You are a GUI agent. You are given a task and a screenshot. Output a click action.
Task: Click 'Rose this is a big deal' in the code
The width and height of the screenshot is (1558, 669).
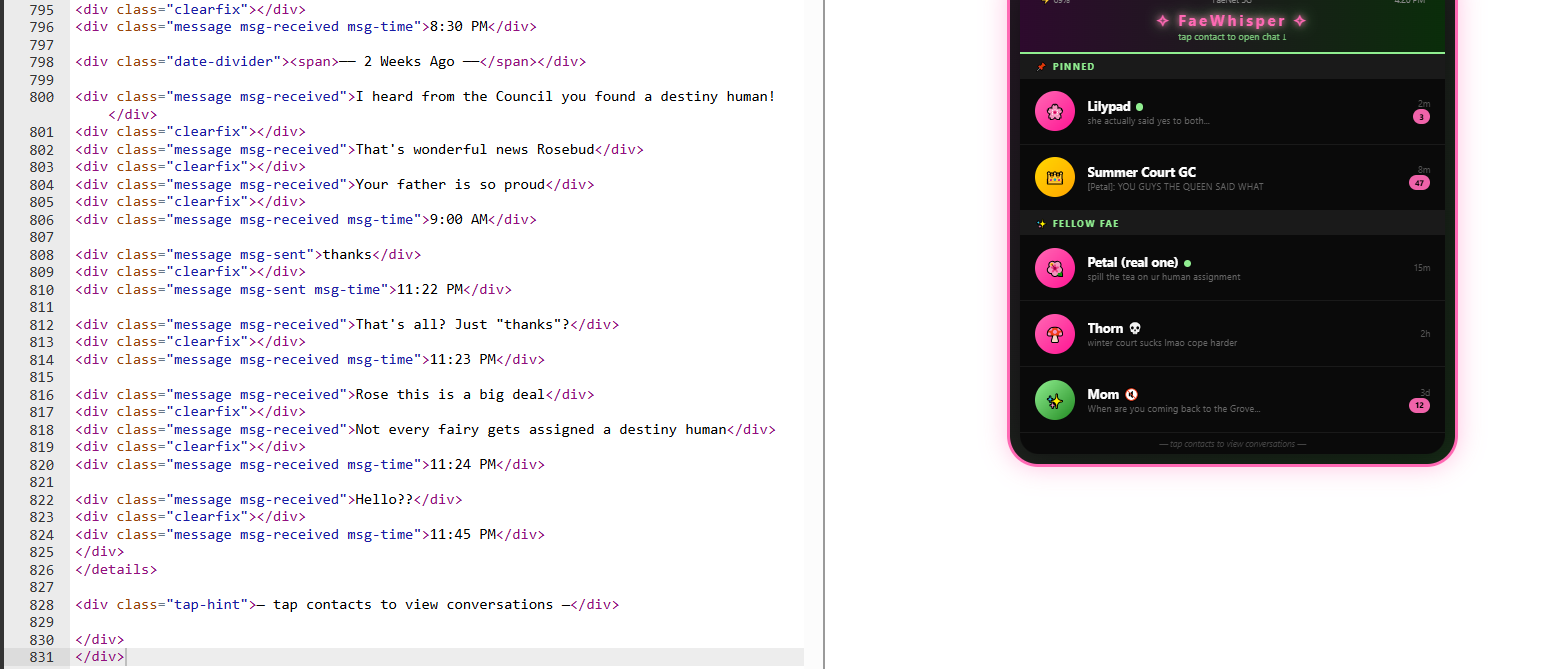[450, 395]
